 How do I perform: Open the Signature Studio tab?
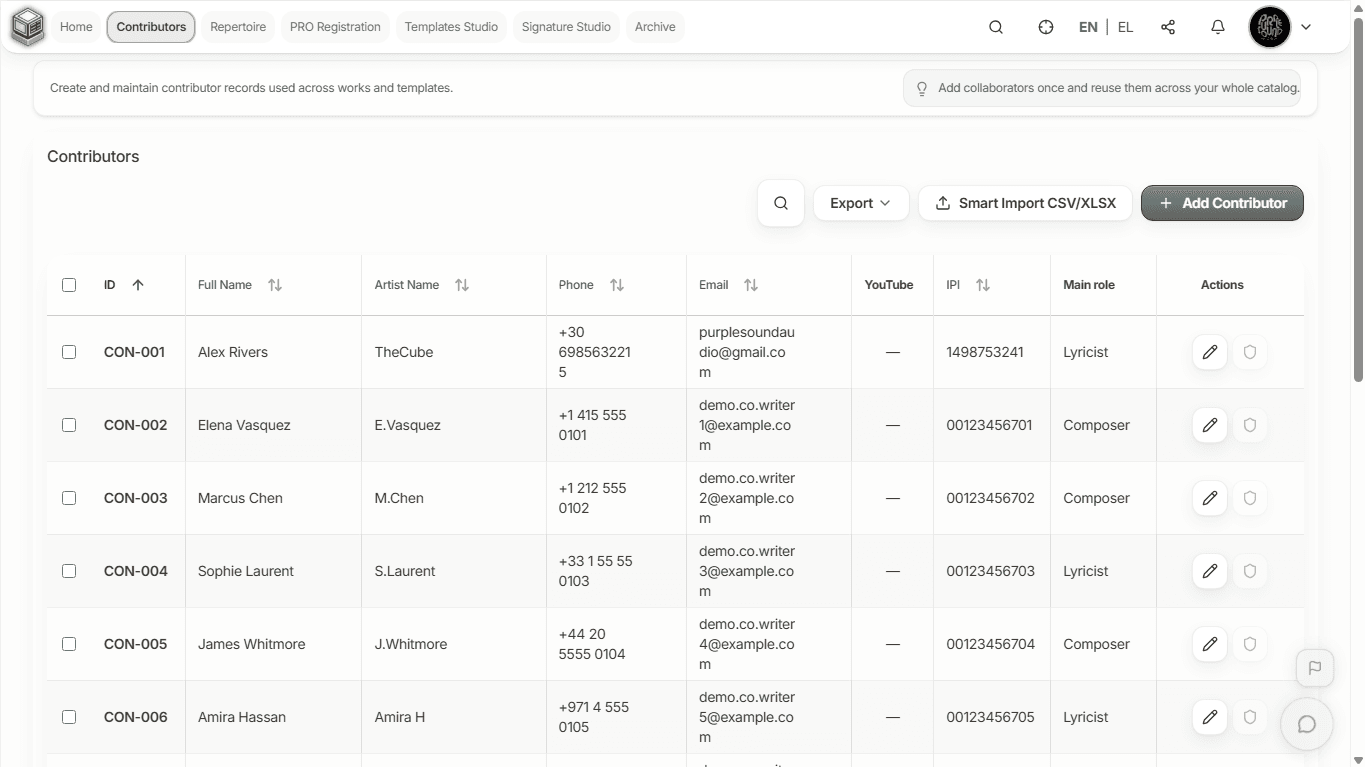566,27
